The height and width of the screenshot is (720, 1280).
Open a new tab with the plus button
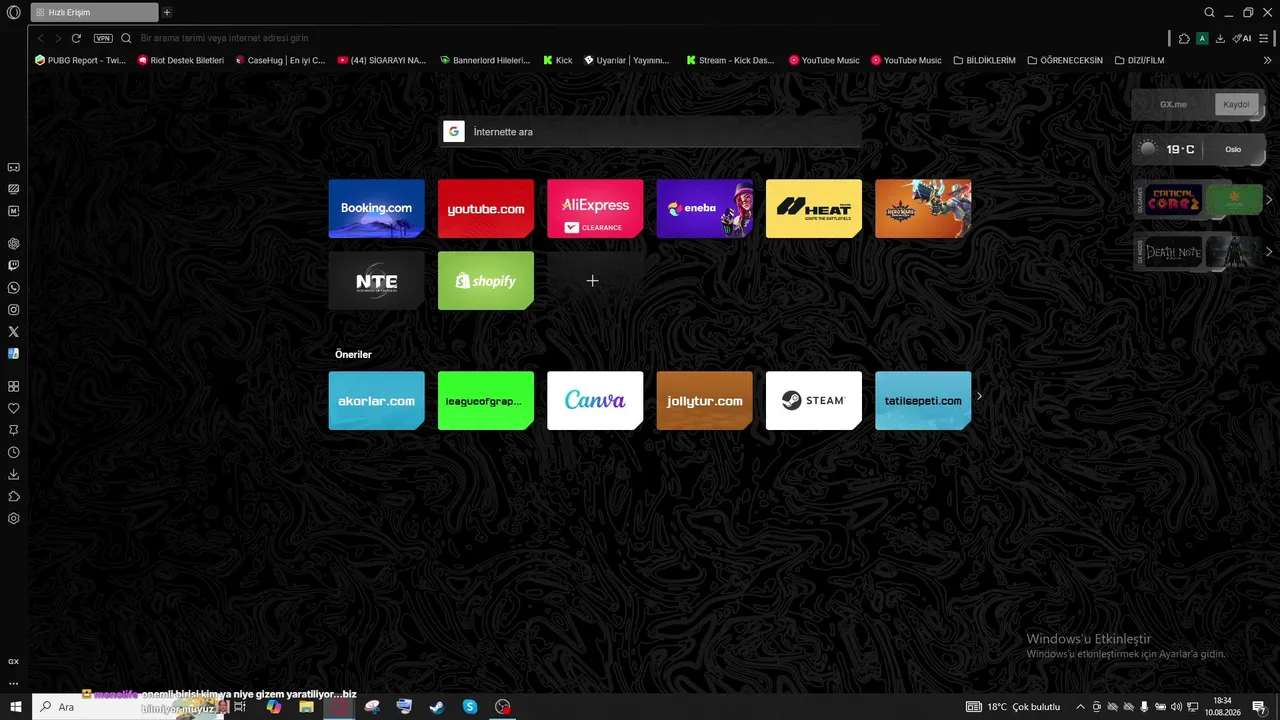pos(167,13)
